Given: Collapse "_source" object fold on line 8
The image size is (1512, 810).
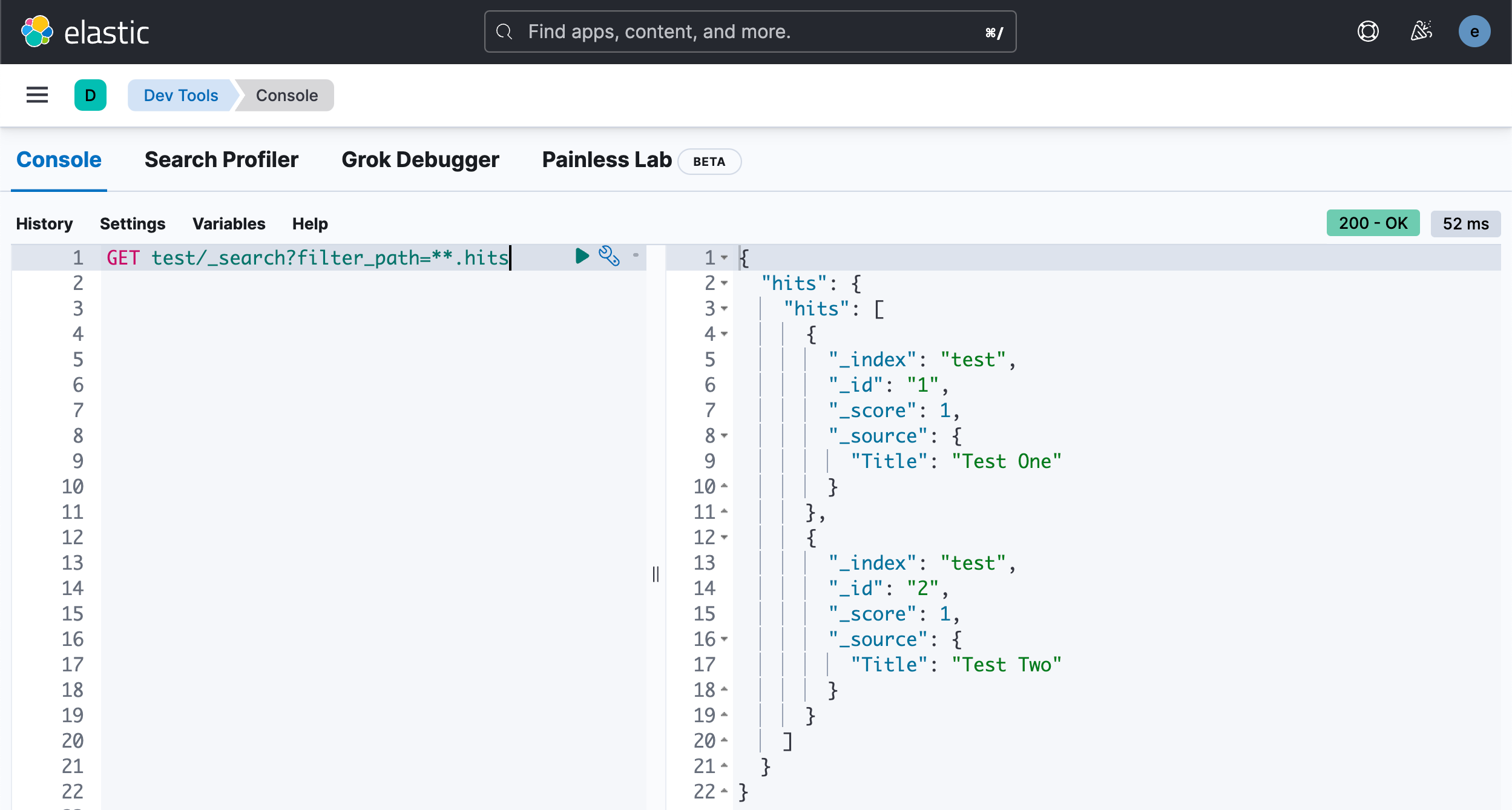Looking at the screenshot, I should (724, 436).
